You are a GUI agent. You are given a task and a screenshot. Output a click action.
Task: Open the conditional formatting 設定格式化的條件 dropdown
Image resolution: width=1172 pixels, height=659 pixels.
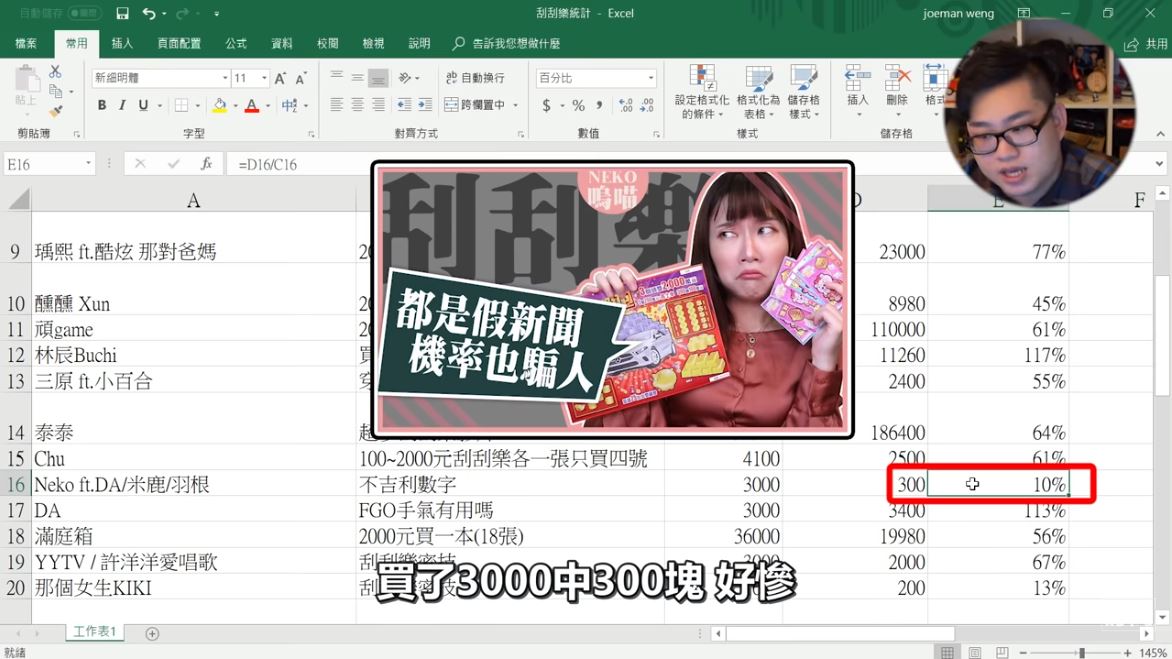pos(702,94)
